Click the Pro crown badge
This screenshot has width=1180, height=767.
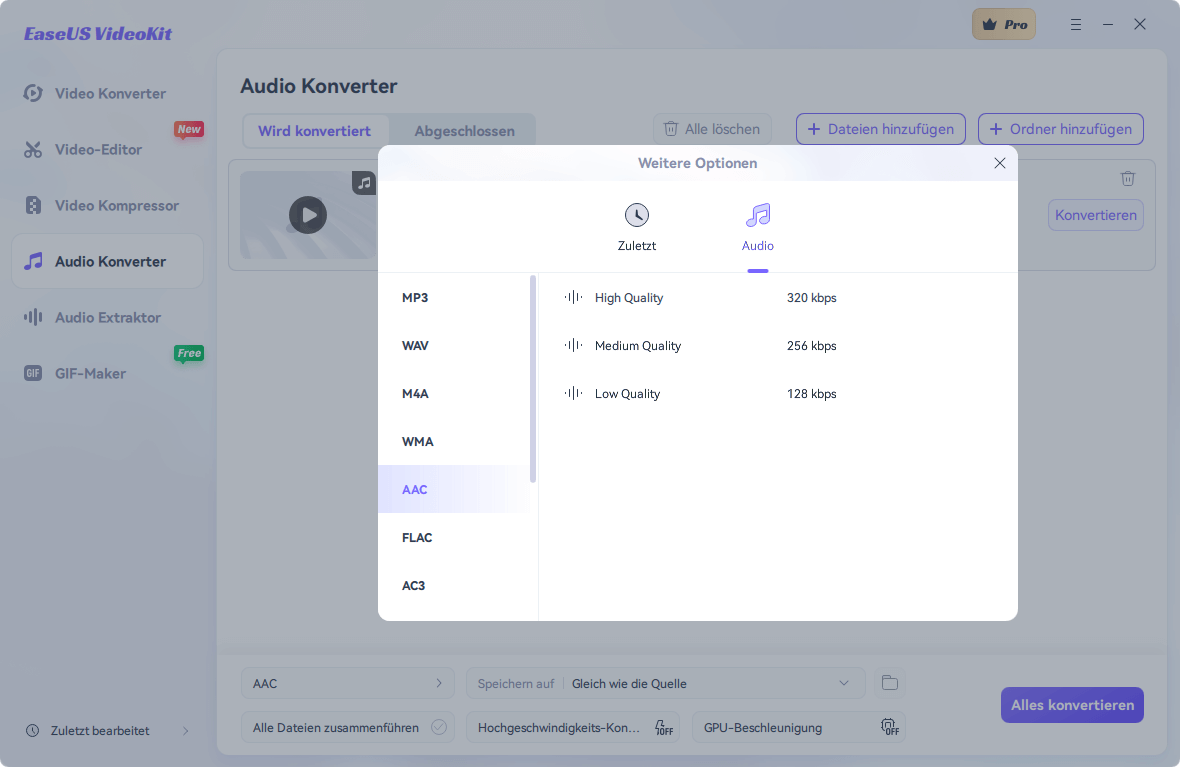click(x=1004, y=24)
